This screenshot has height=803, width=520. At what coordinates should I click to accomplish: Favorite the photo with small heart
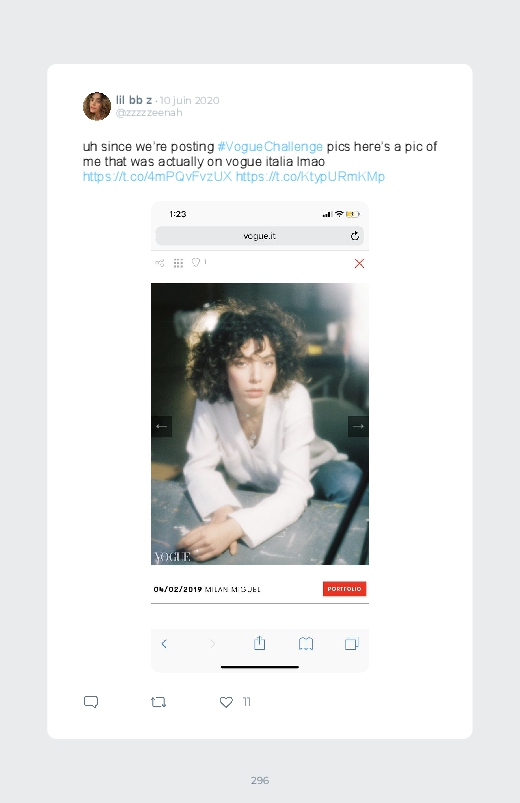(196, 262)
